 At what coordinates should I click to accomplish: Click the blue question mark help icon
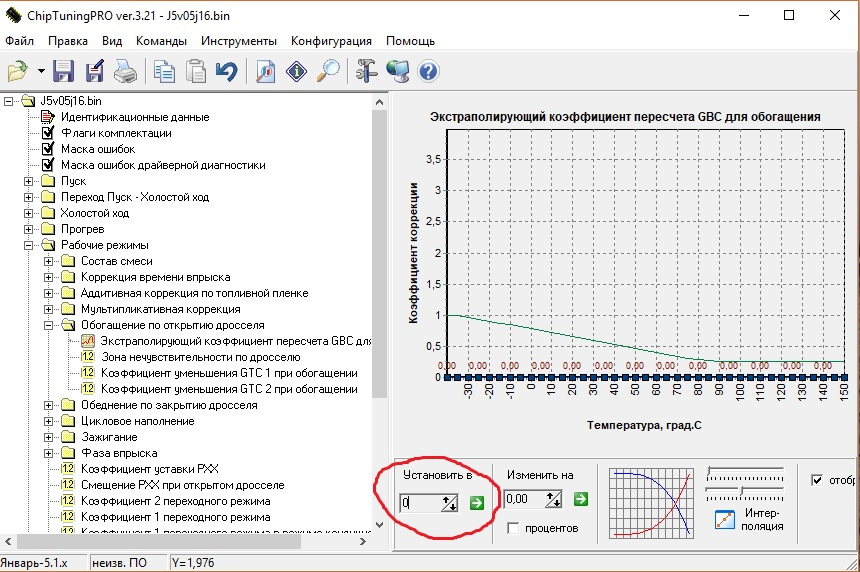429,71
